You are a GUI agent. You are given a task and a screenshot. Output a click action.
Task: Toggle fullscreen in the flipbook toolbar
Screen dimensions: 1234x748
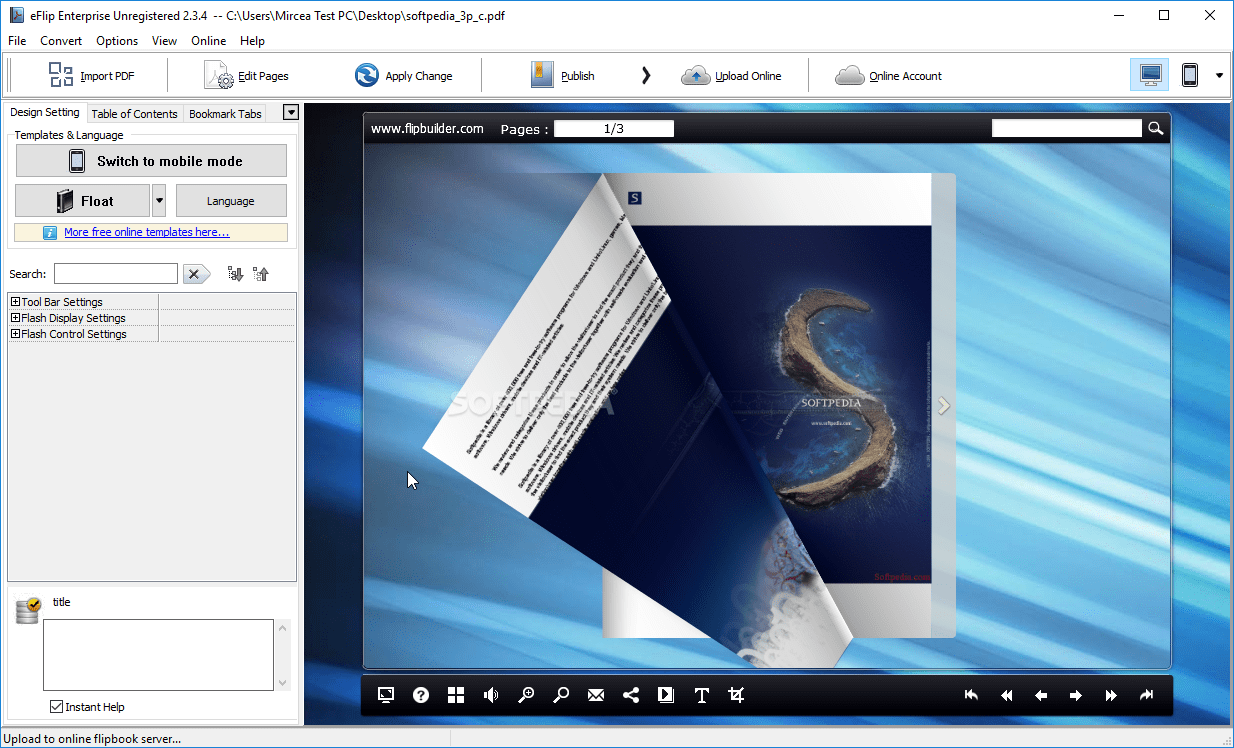pyautogui.click(x=386, y=695)
